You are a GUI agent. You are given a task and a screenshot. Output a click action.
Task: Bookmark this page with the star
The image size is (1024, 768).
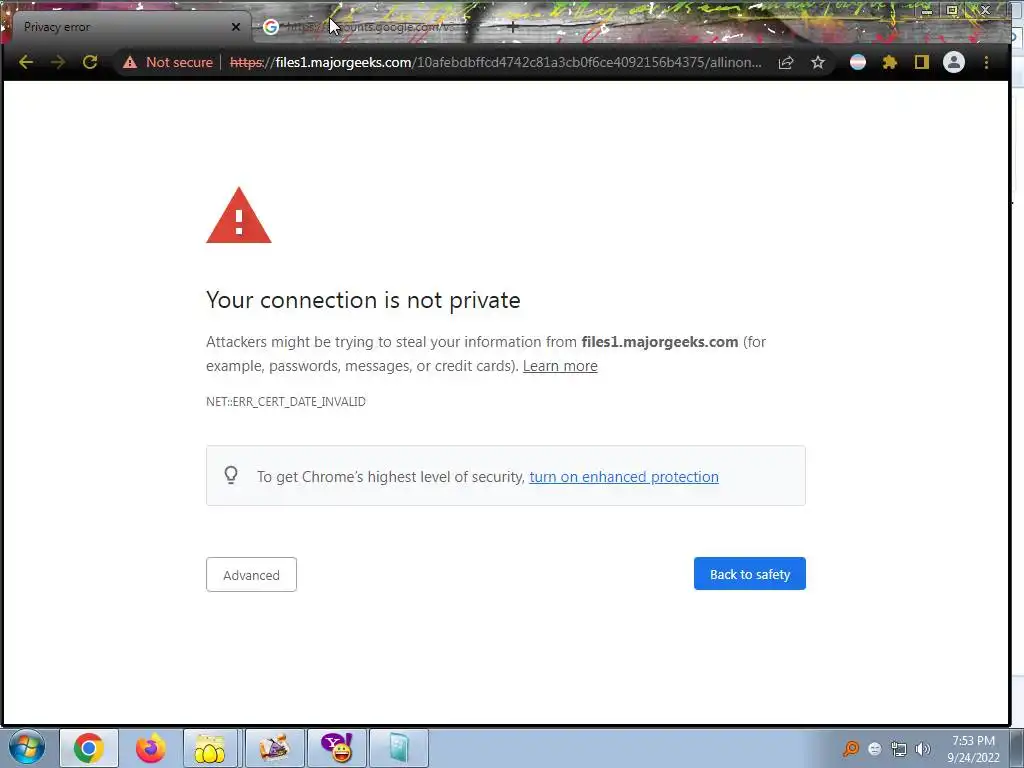click(818, 62)
